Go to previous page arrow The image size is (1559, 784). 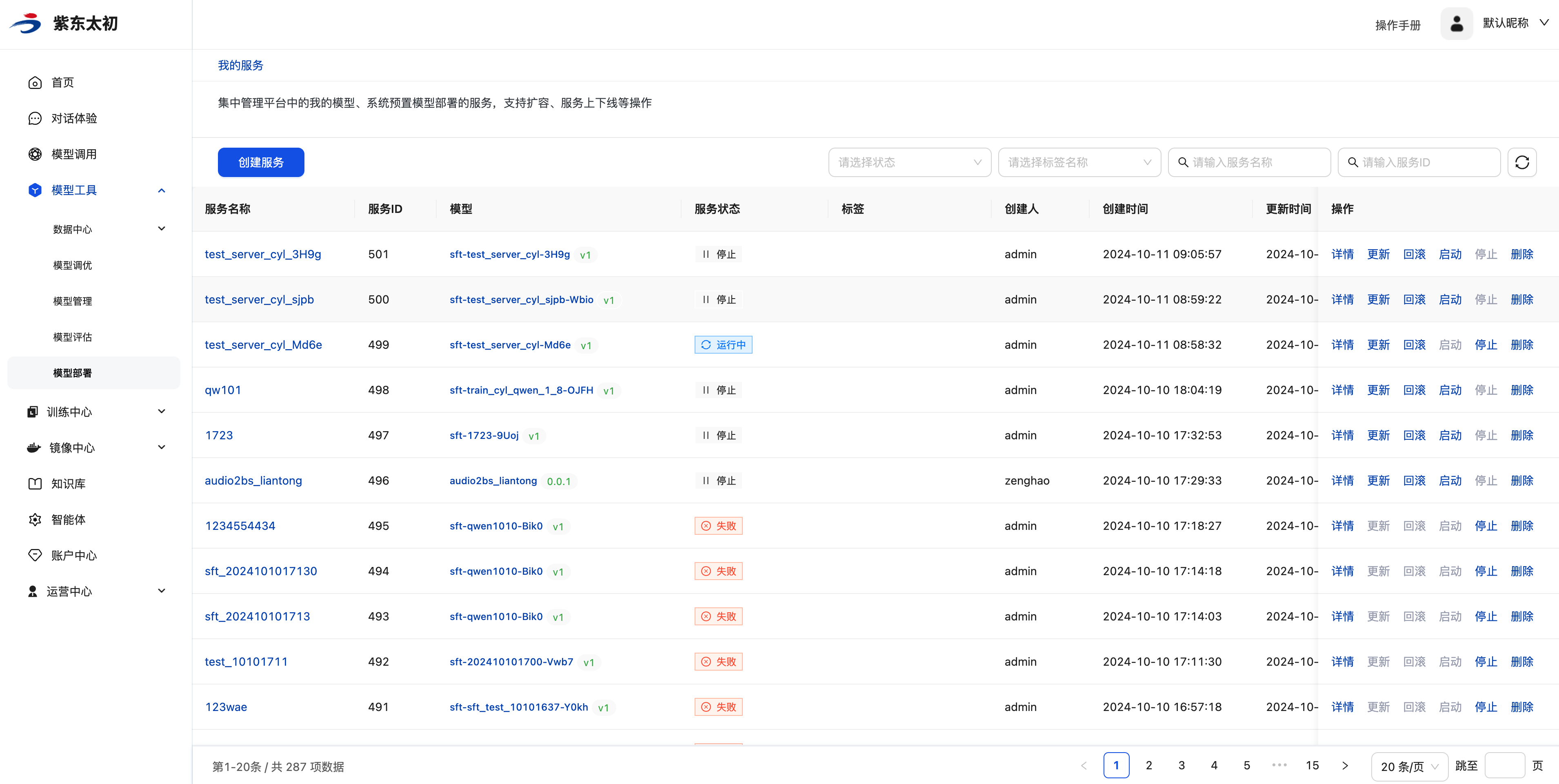(x=1083, y=766)
